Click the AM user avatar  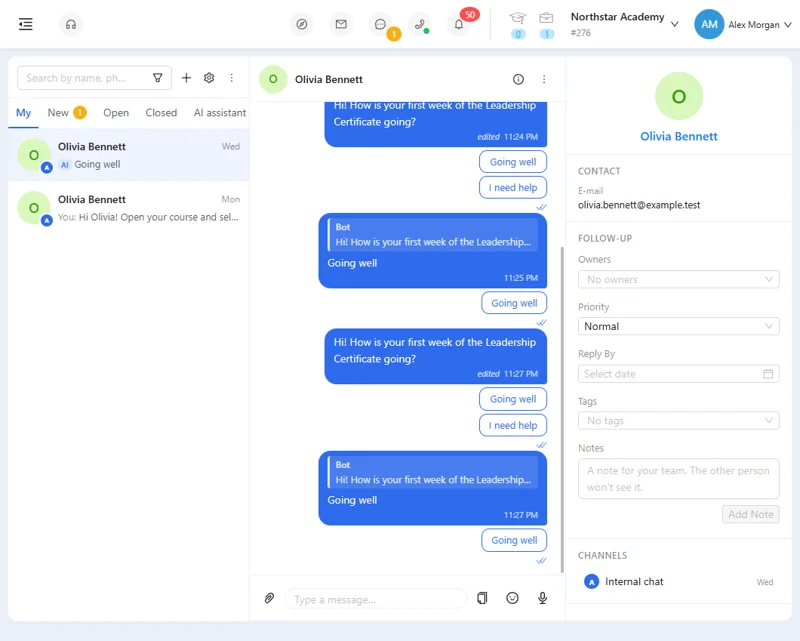coord(709,24)
